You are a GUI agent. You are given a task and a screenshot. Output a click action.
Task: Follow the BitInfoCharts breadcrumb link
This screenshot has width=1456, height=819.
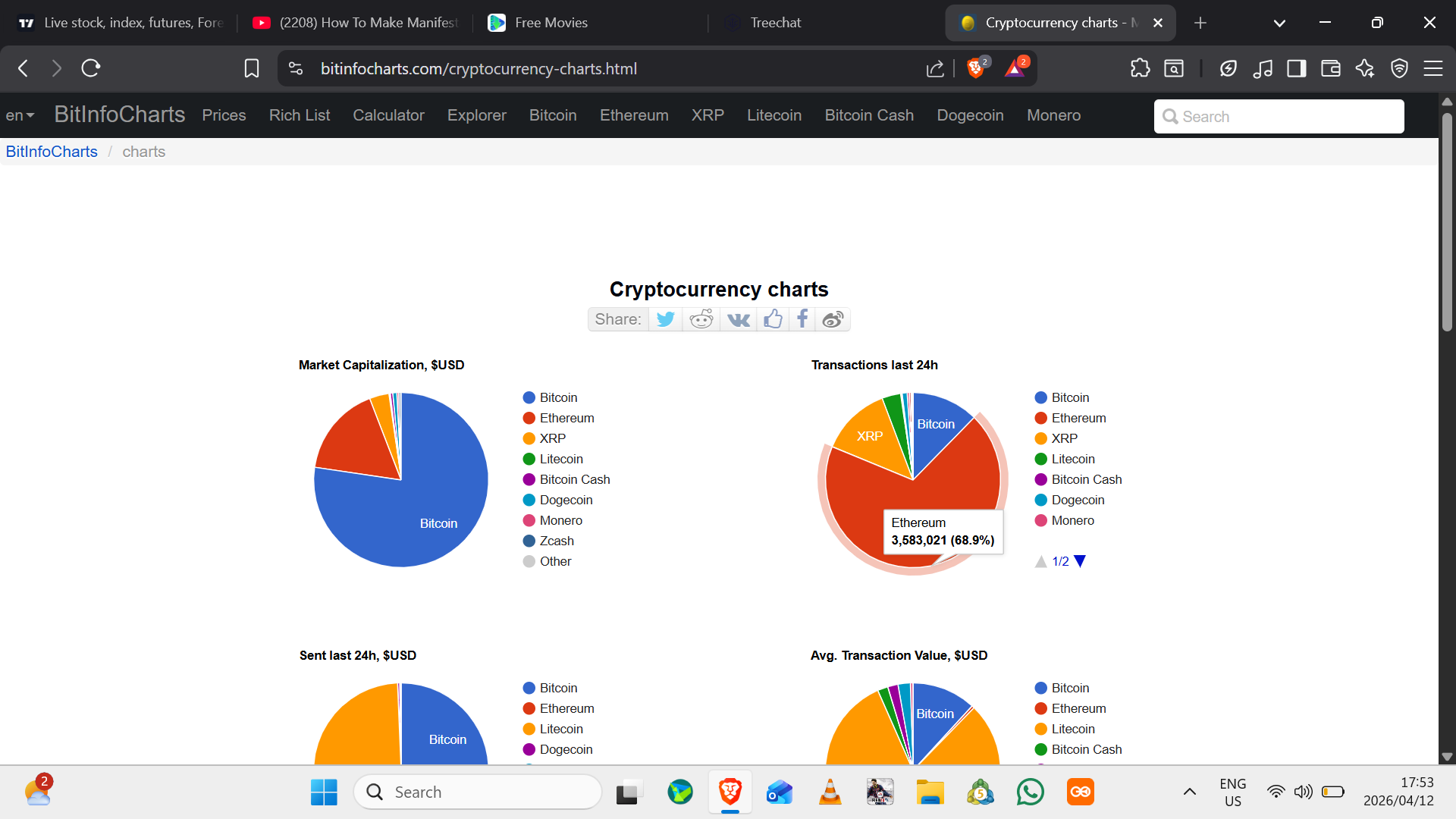[x=52, y=152]
